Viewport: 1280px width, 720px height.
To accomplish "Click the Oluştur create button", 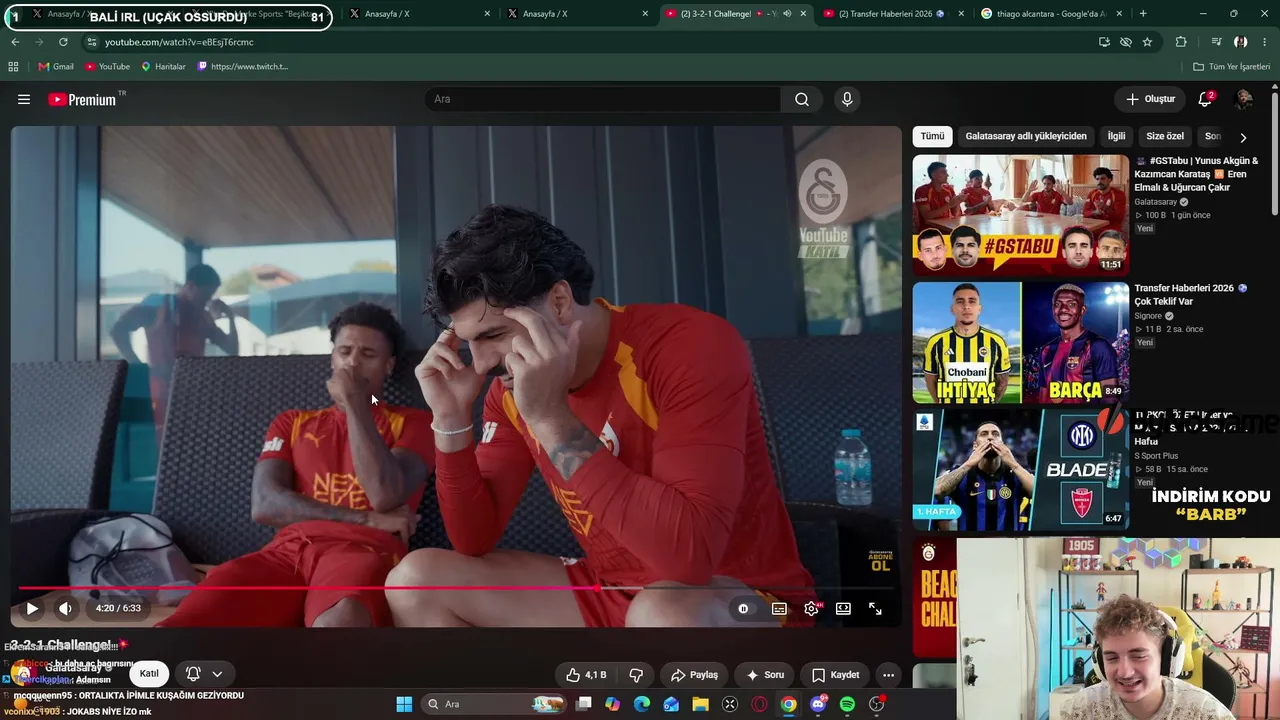I will pos(1150,99).
